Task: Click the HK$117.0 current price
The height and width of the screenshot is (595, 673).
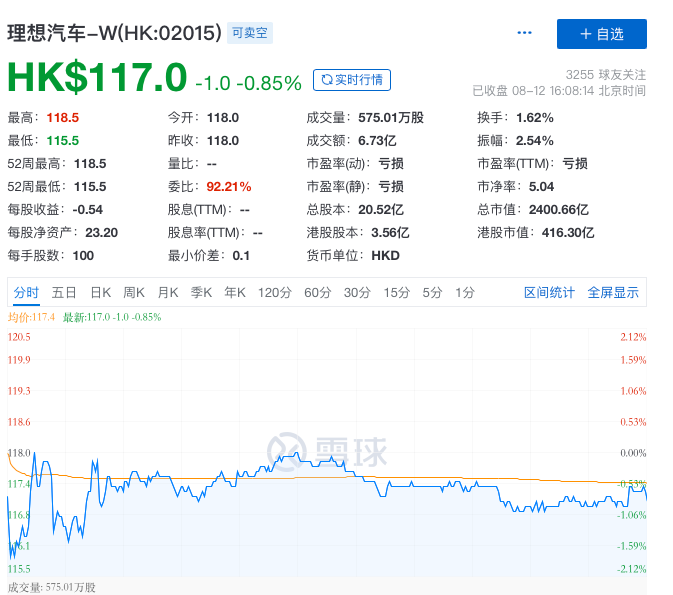Action: (x=97, y=78)
